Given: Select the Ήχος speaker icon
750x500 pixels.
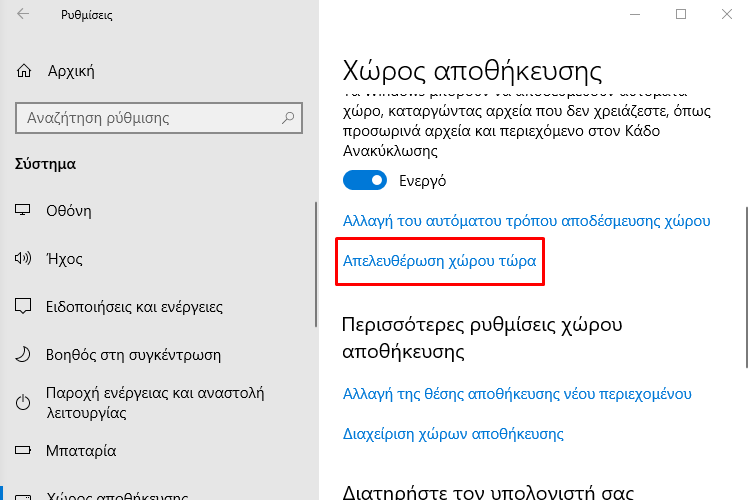Looking at the screenshot, I should click(x=22, y=258).
